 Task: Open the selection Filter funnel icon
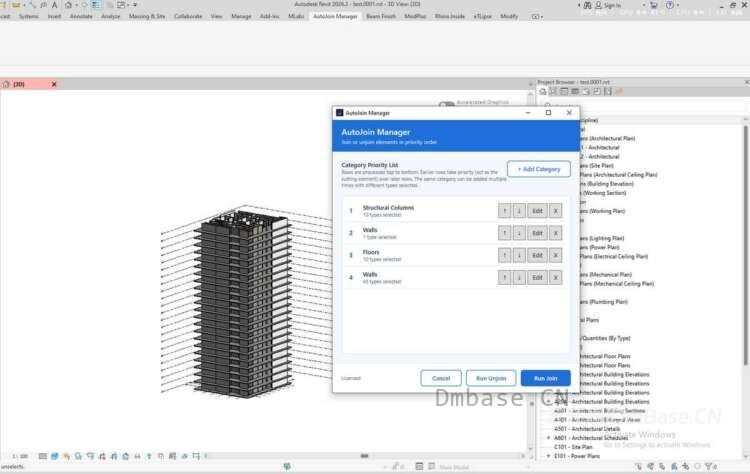coord(710,466)
